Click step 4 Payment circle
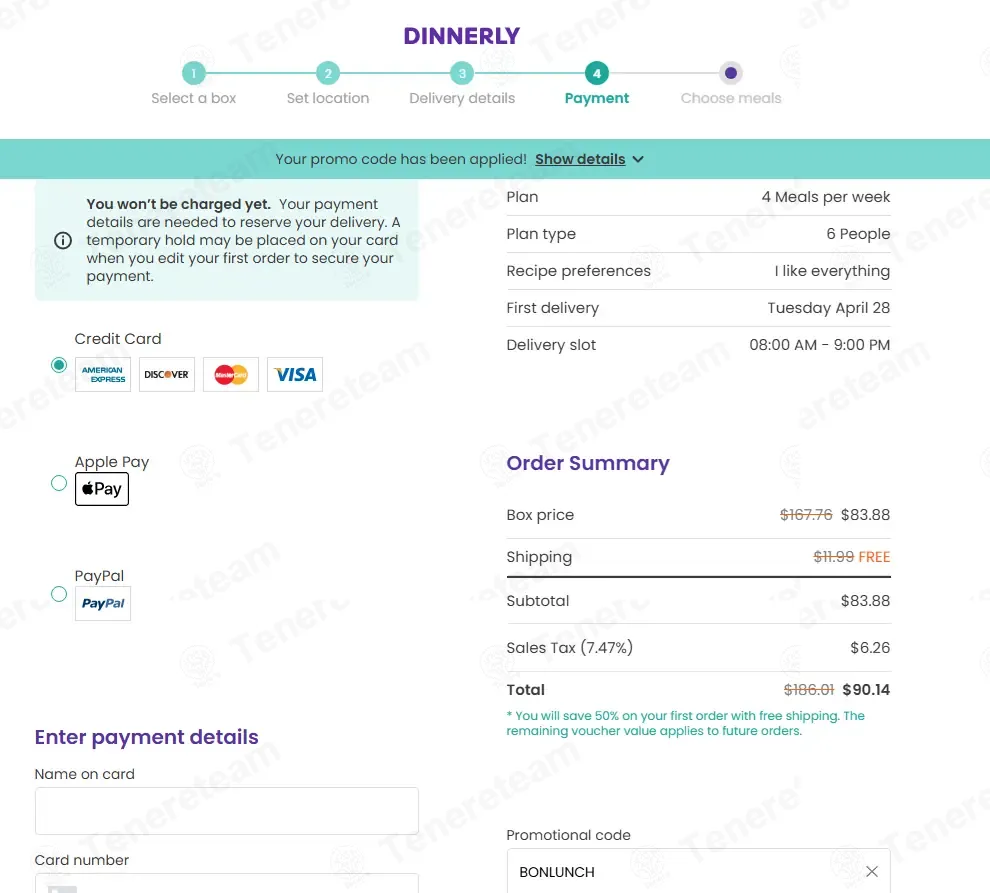The height and width of the screenshot is (893, 990). point(597,73)
